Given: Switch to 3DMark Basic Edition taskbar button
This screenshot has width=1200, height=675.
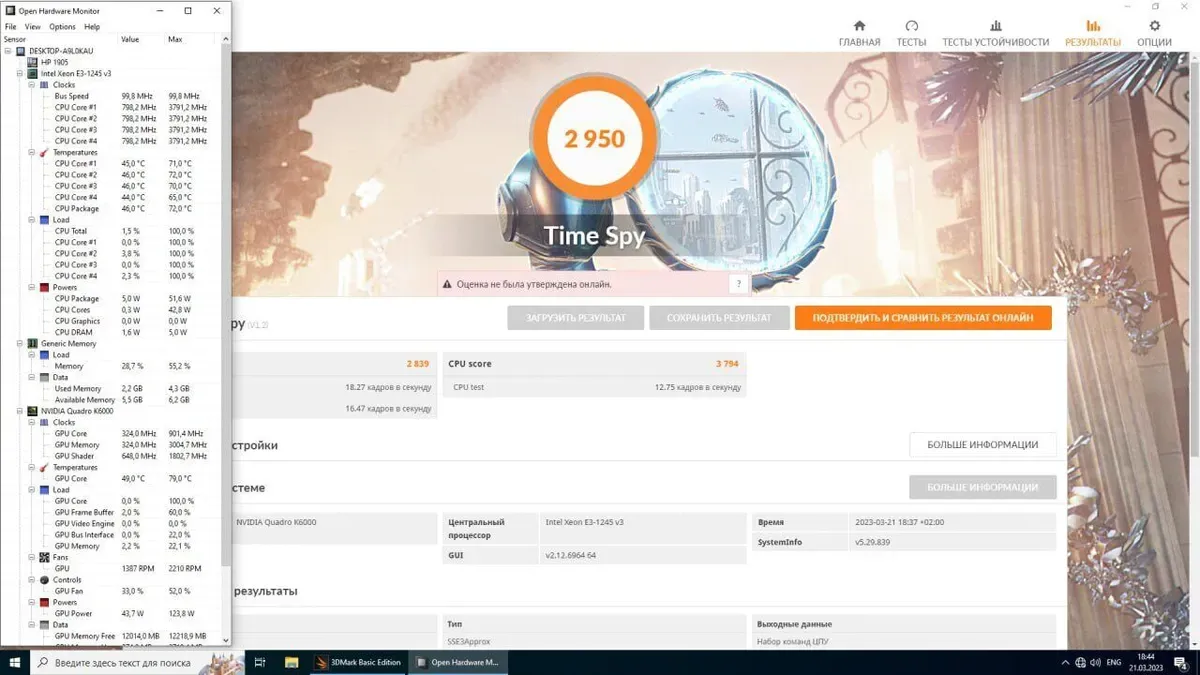Looking at the screenshot, I should point(358,662).
